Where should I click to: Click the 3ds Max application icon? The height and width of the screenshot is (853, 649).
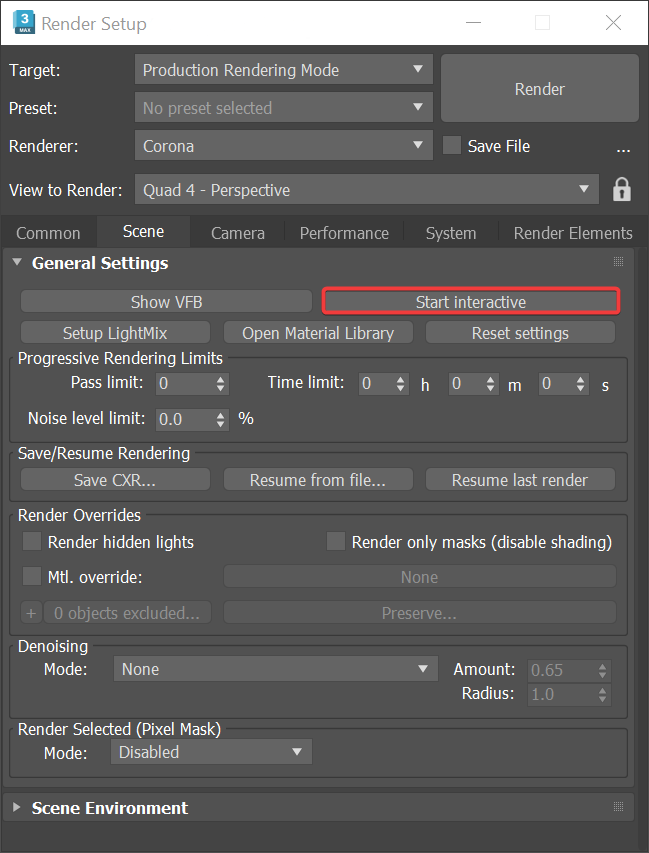click(23, 23)
